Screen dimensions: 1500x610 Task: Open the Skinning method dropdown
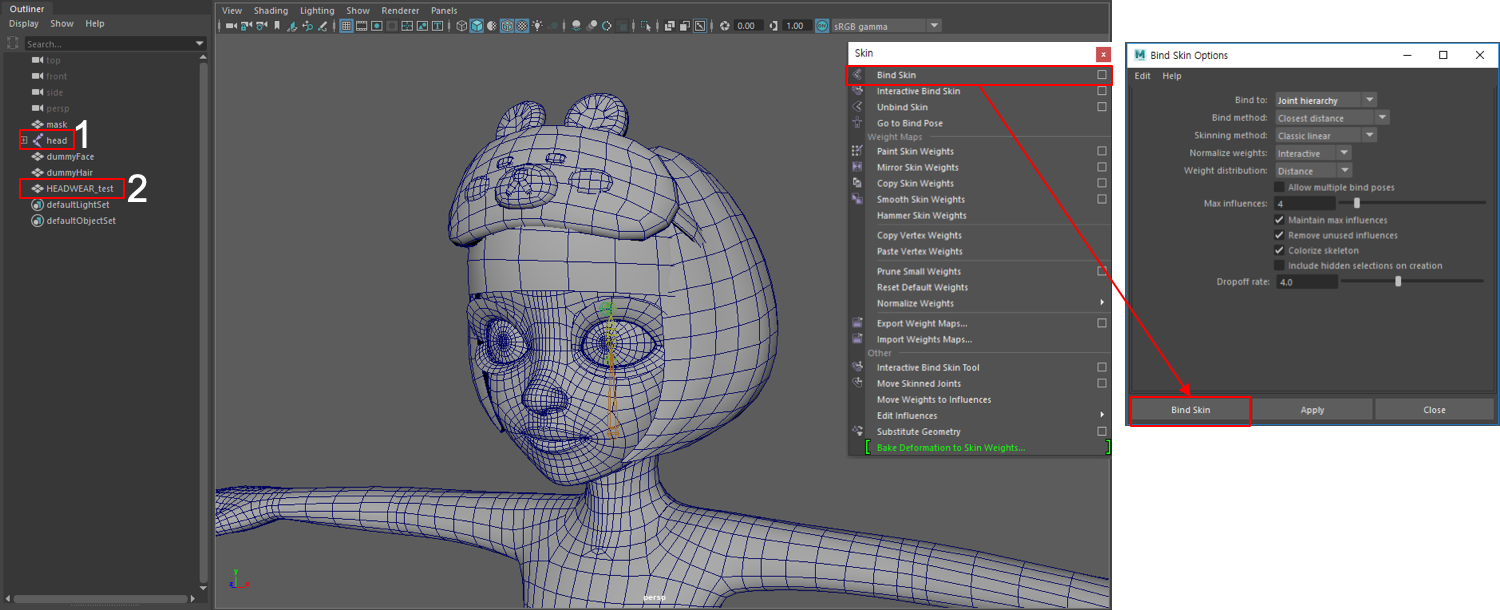coord(1326,135)
